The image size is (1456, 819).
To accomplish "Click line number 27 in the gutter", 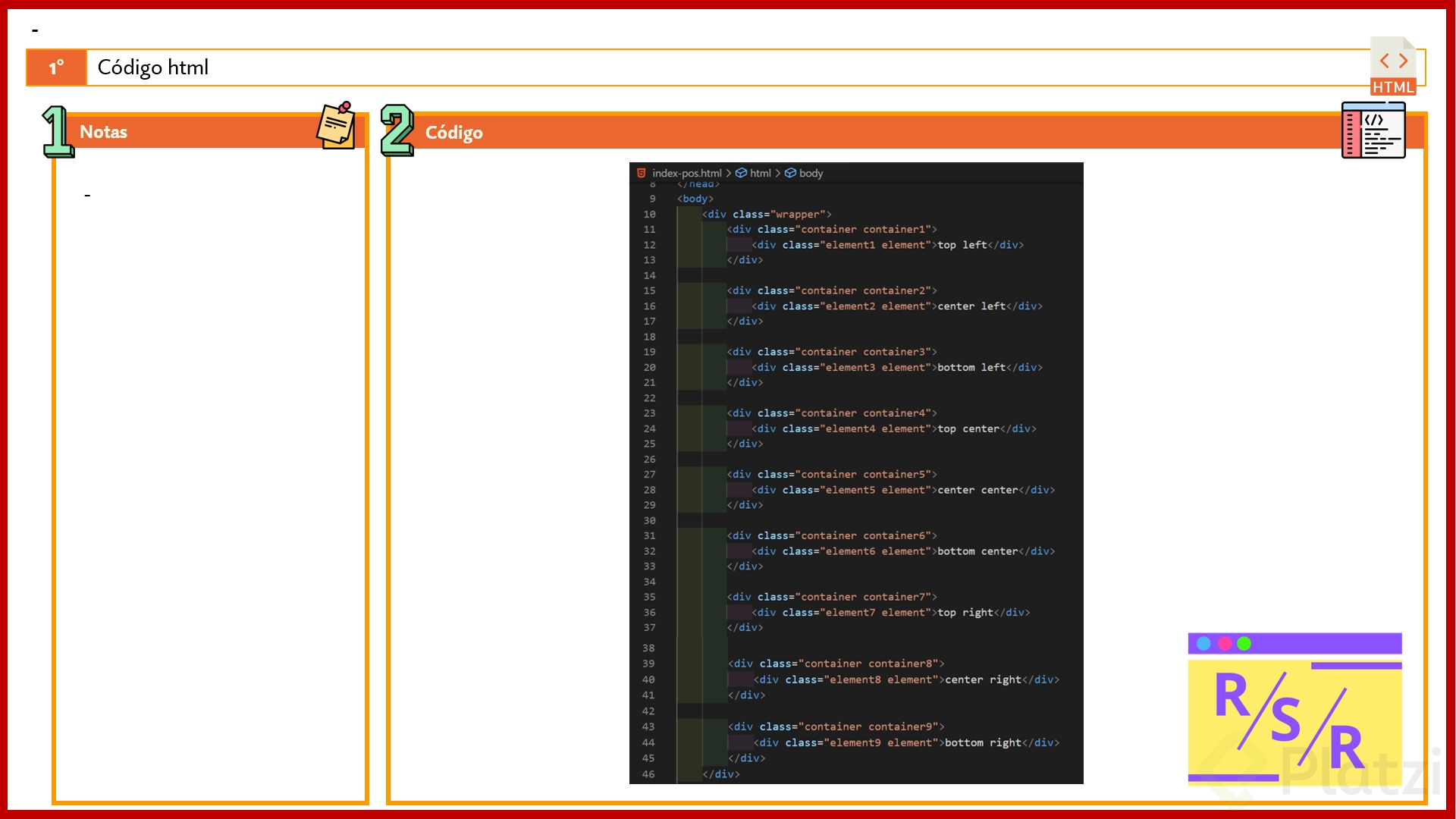I will 649,475.
